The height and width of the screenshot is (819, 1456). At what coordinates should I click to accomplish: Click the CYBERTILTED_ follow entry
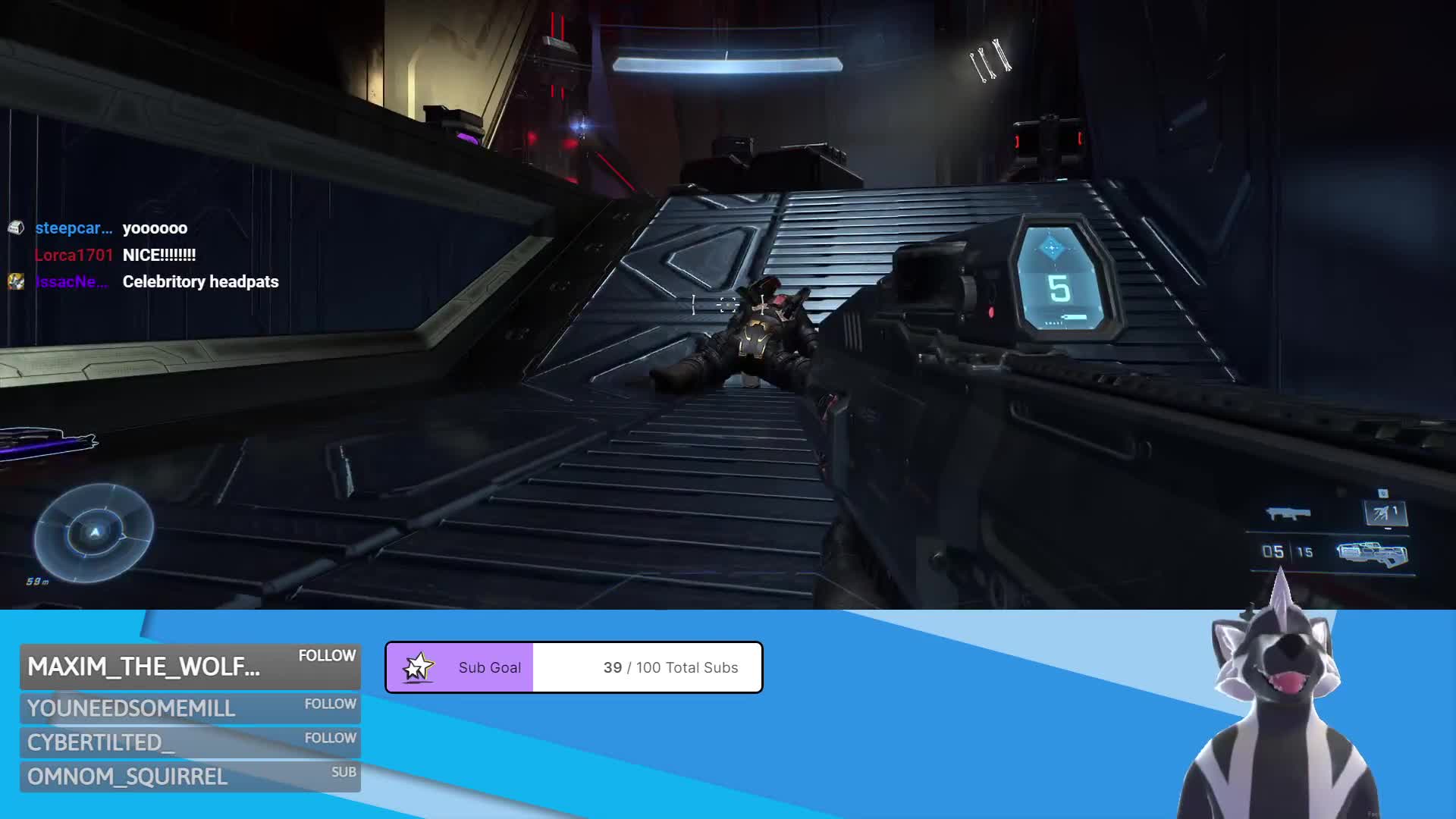190,742
